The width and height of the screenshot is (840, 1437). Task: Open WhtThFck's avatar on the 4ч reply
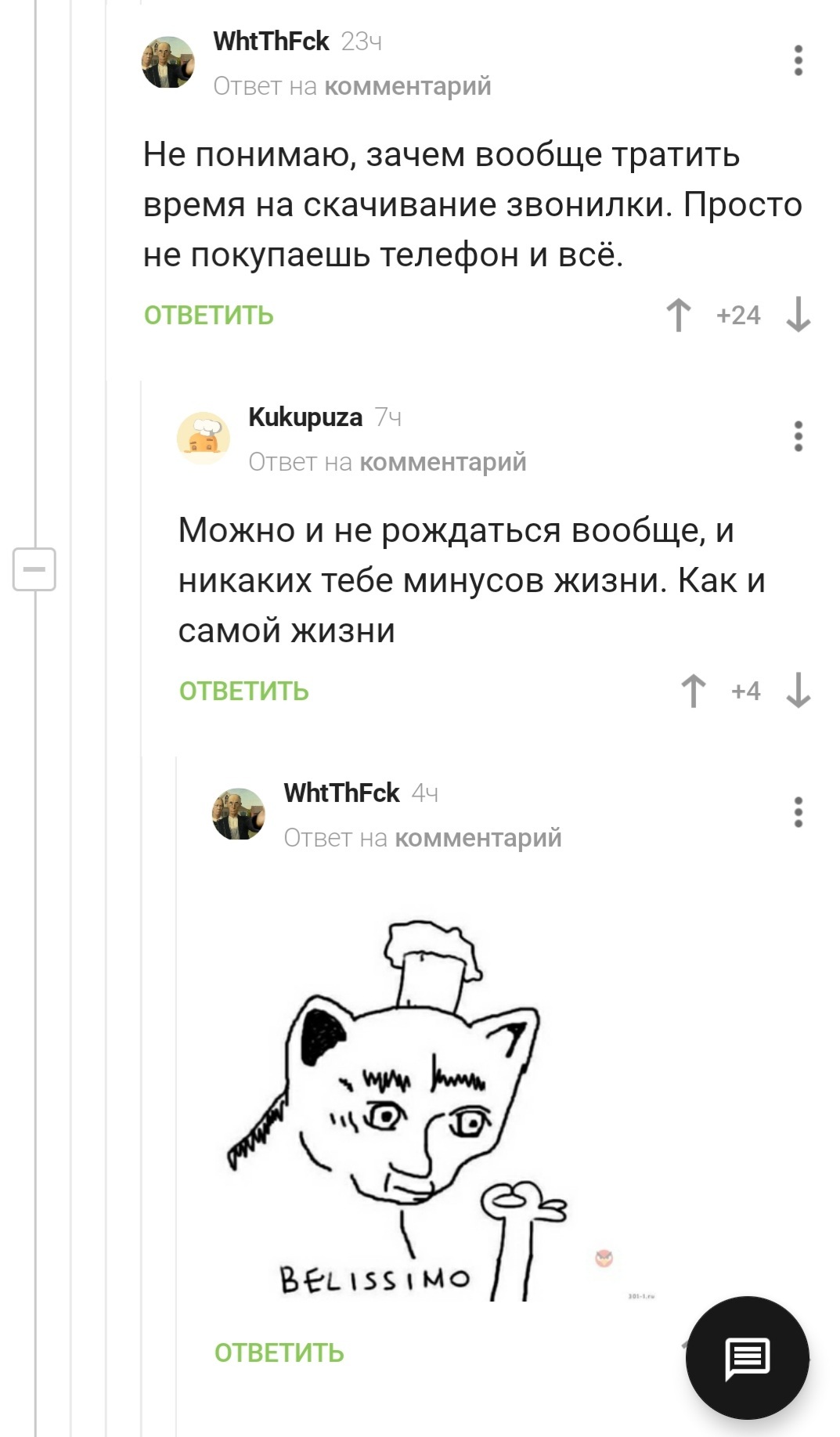(x=239, y=814)
